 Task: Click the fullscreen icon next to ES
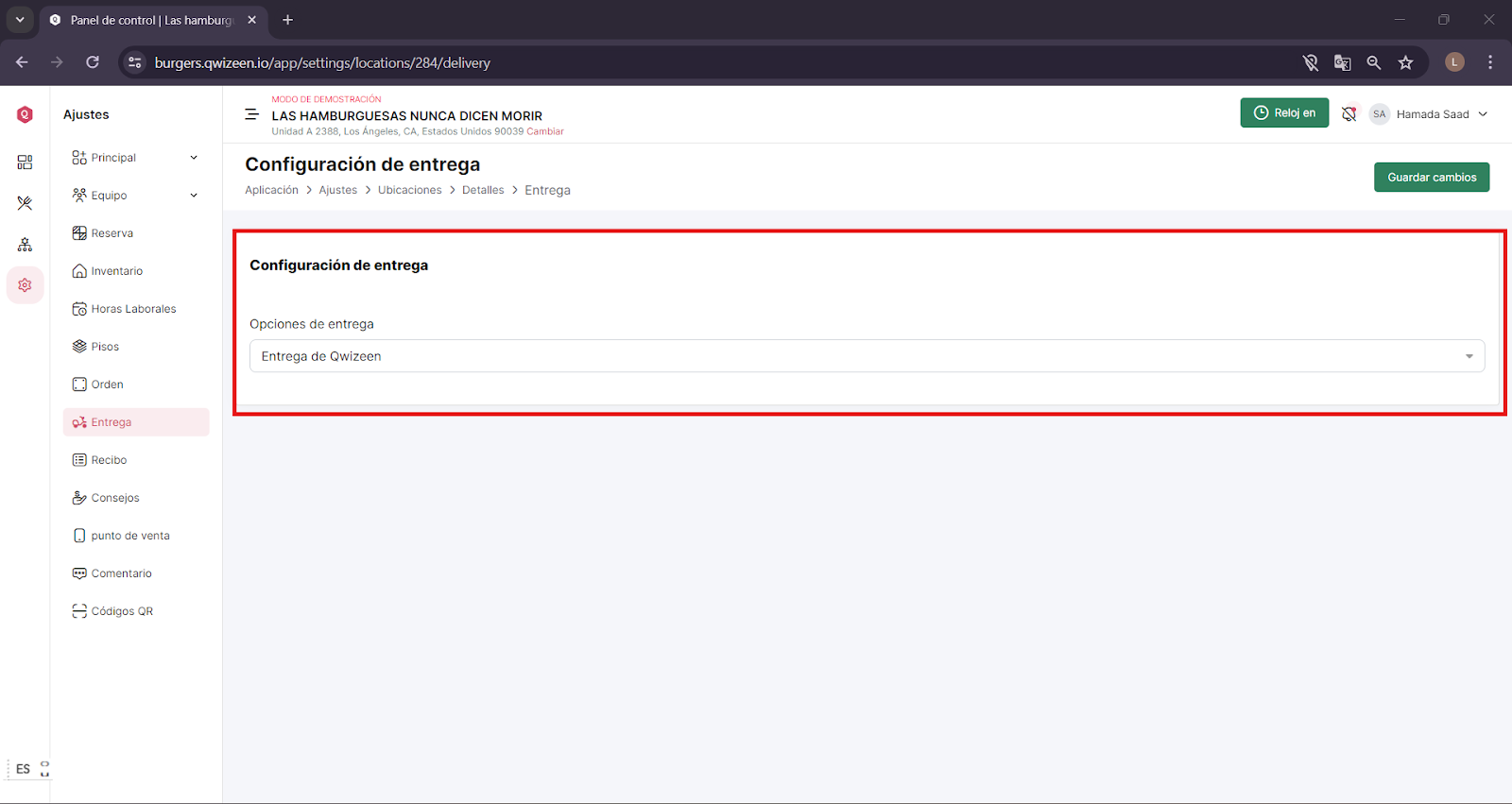pos(44,769)
